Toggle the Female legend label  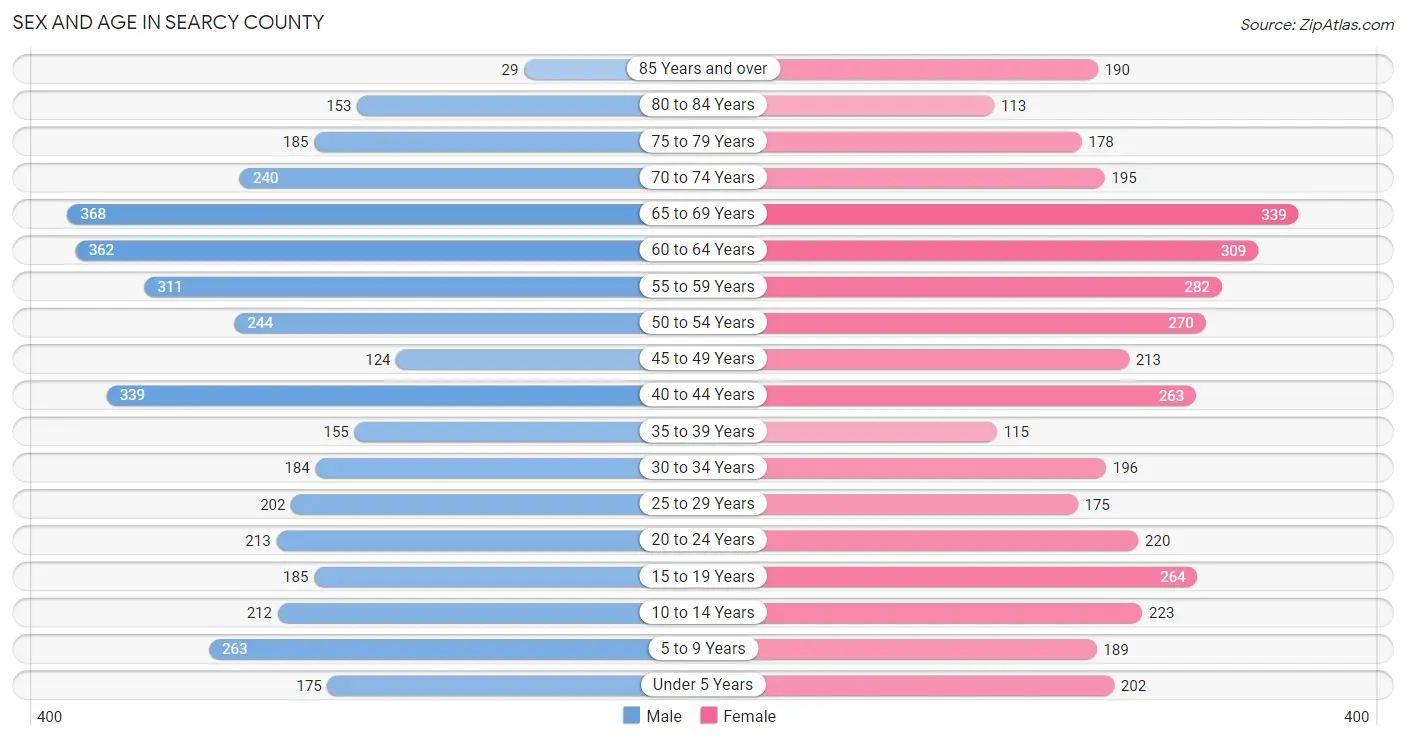point(750,716)
